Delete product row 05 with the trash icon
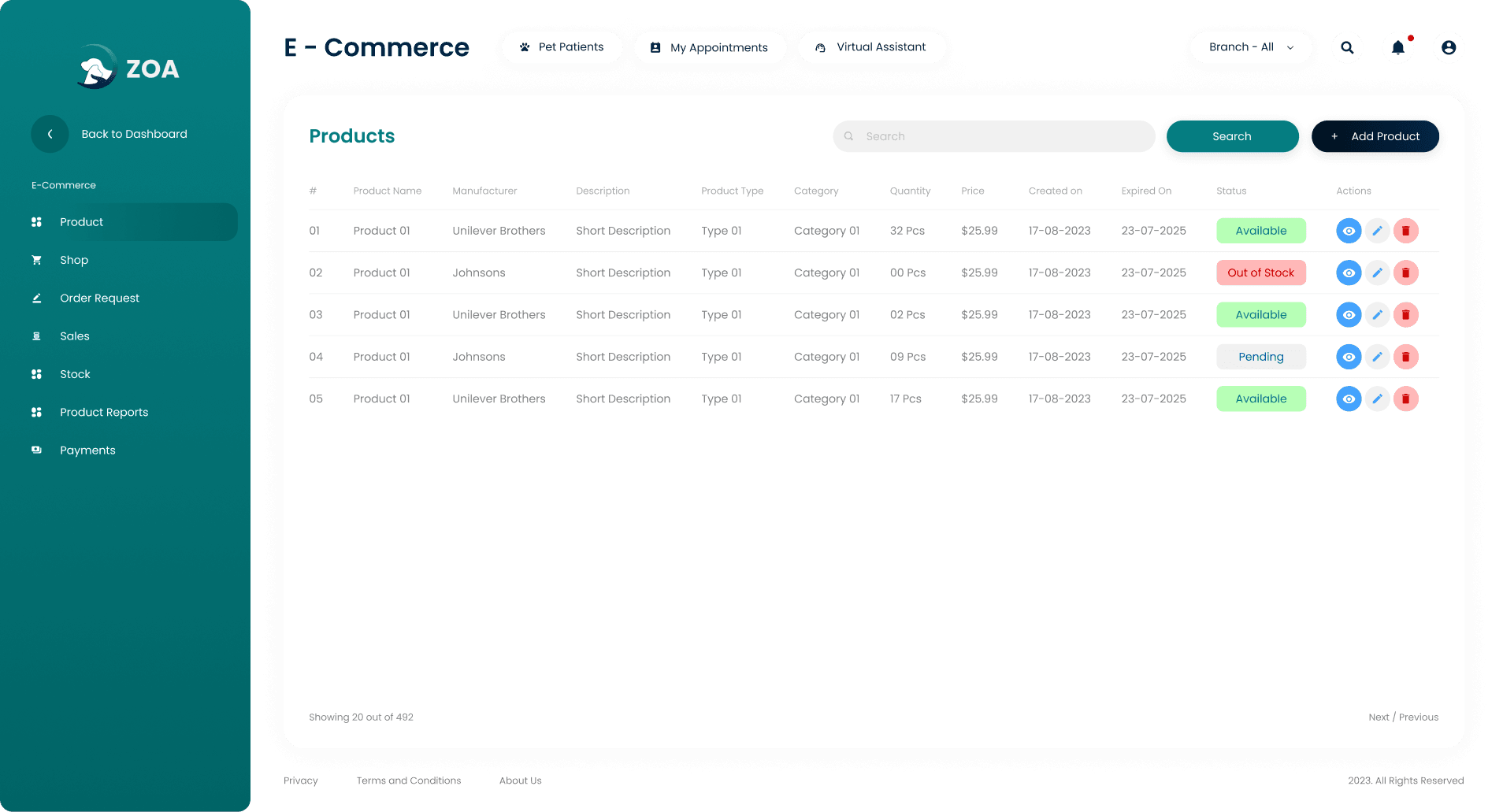The image size is (1503, 812). [x=1405, y=399]
